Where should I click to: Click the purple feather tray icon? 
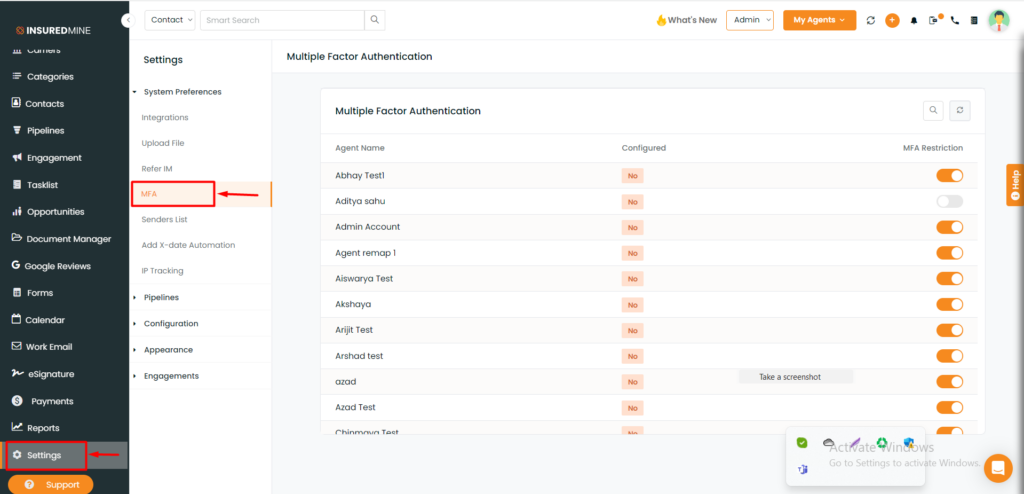point(855,442)
